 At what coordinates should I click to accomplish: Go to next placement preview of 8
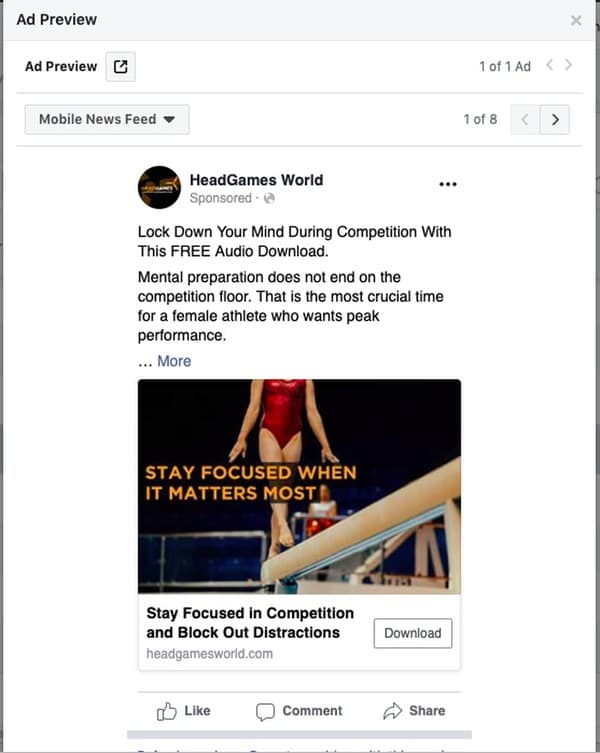[x=555, y=120]
